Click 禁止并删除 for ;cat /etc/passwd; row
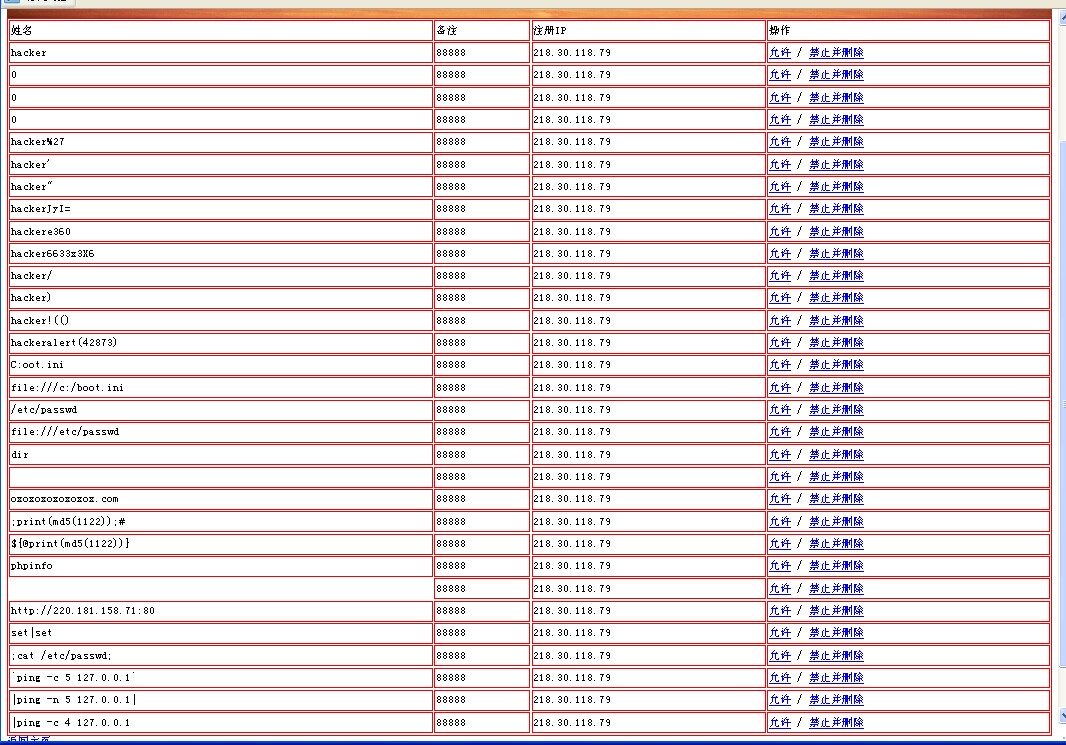This screenshot has width=1066, height=745. click(836, 656)
